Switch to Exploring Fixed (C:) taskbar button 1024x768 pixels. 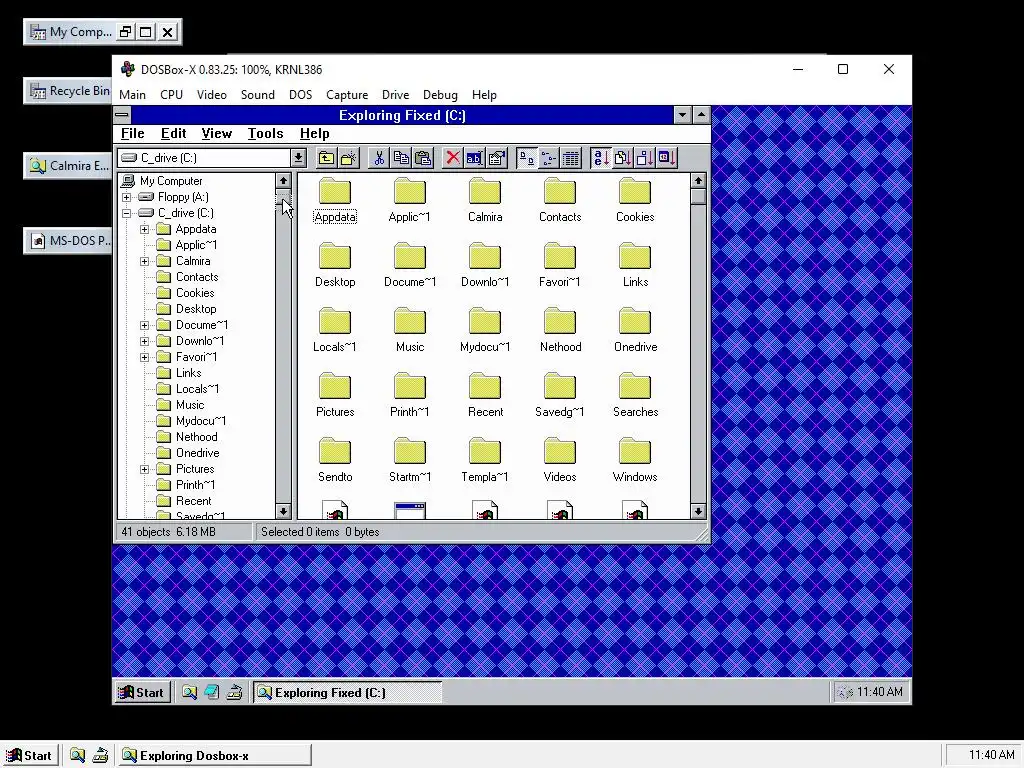pos(347,692)
